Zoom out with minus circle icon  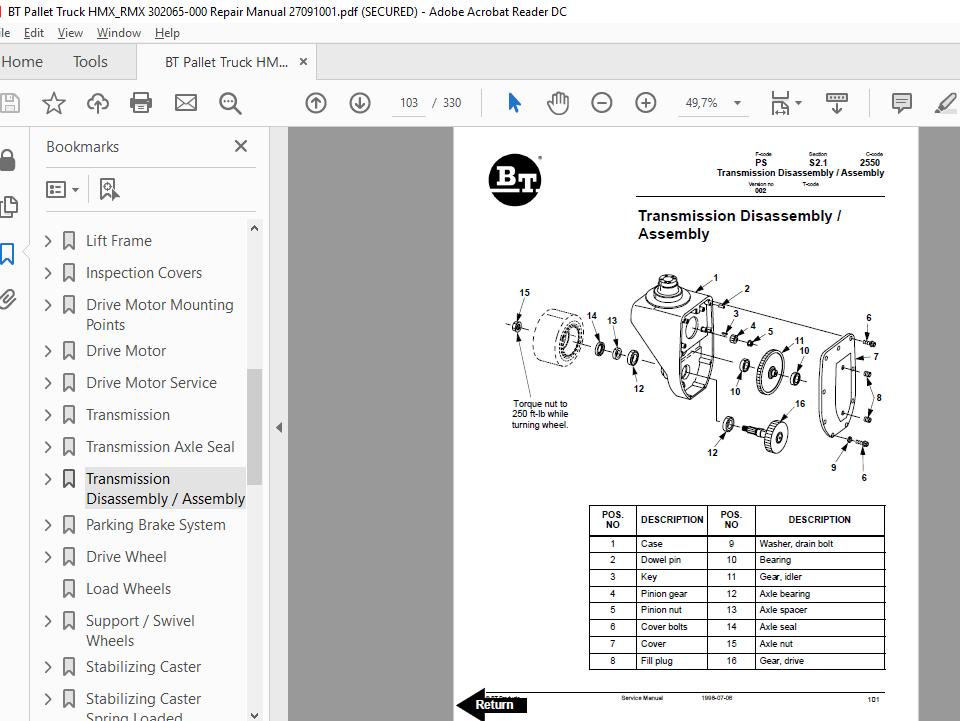[602, 103]
